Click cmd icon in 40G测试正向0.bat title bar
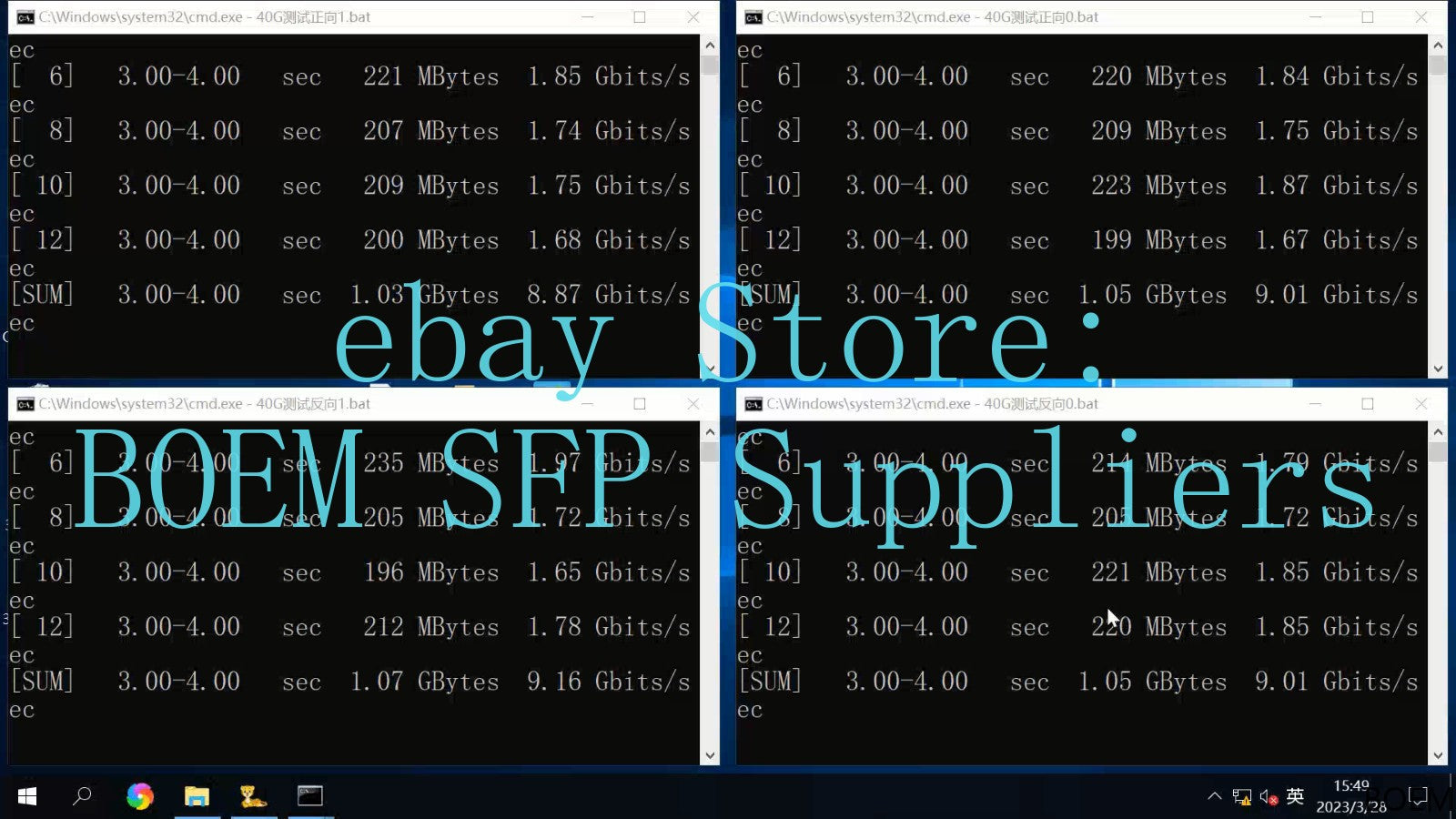The width and height of the screenshot is (1456, 819). click(753, 17)
